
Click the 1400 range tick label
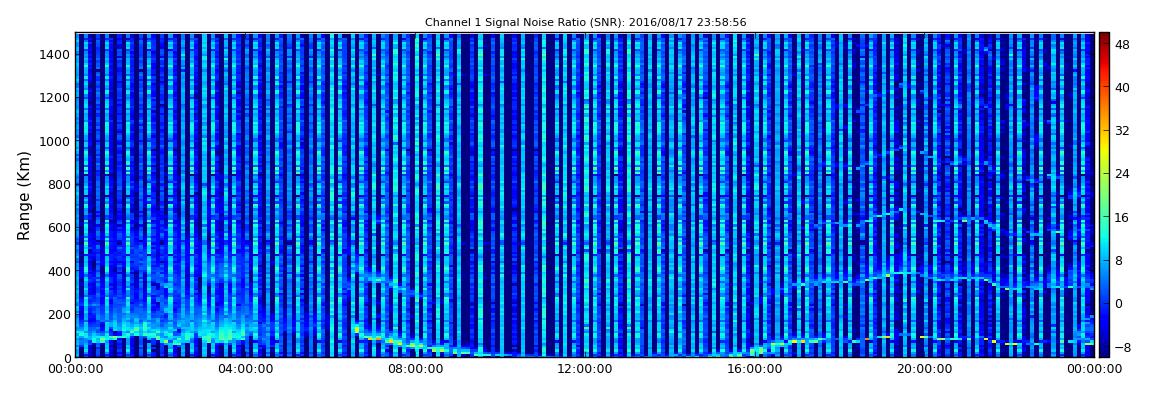click(x=56, y=54)
